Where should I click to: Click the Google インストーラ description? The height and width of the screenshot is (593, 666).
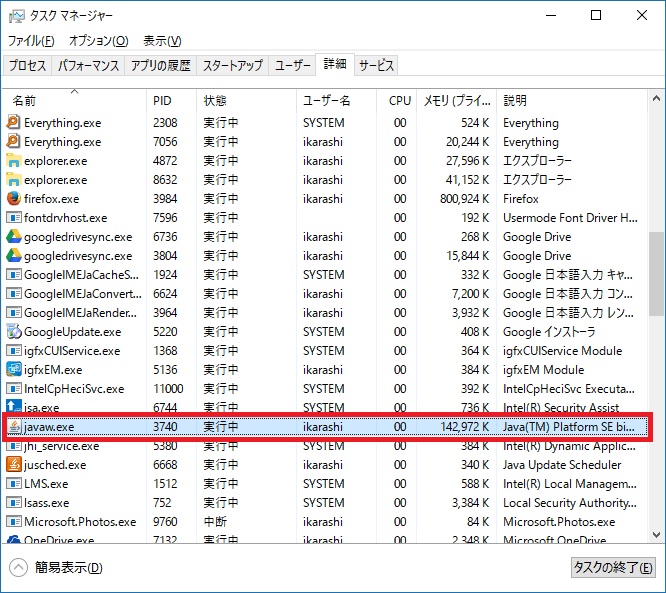point(549,331)
